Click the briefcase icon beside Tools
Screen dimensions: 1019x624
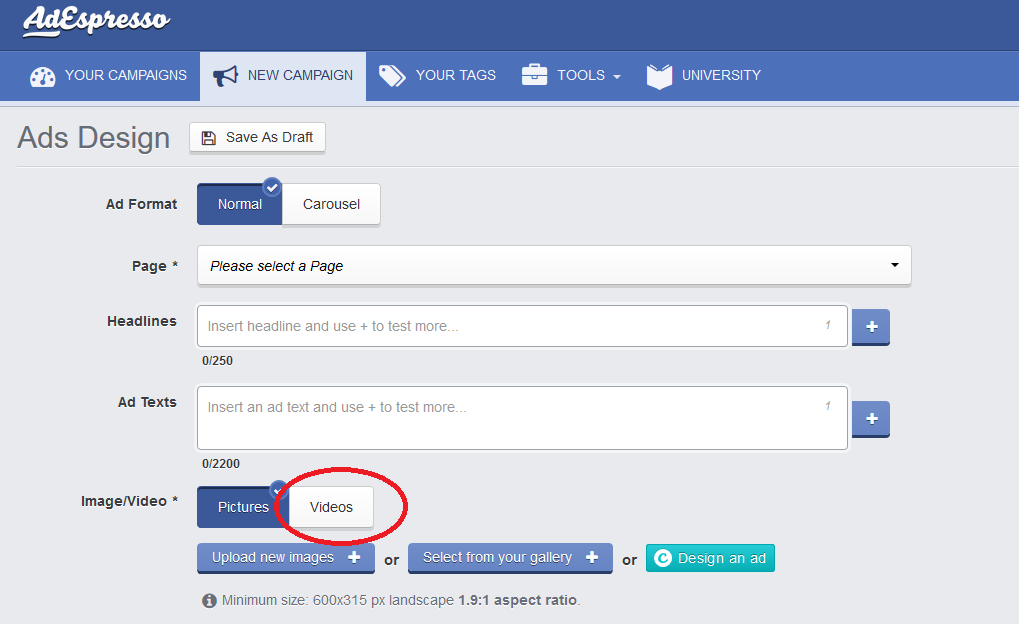point(535,75)
